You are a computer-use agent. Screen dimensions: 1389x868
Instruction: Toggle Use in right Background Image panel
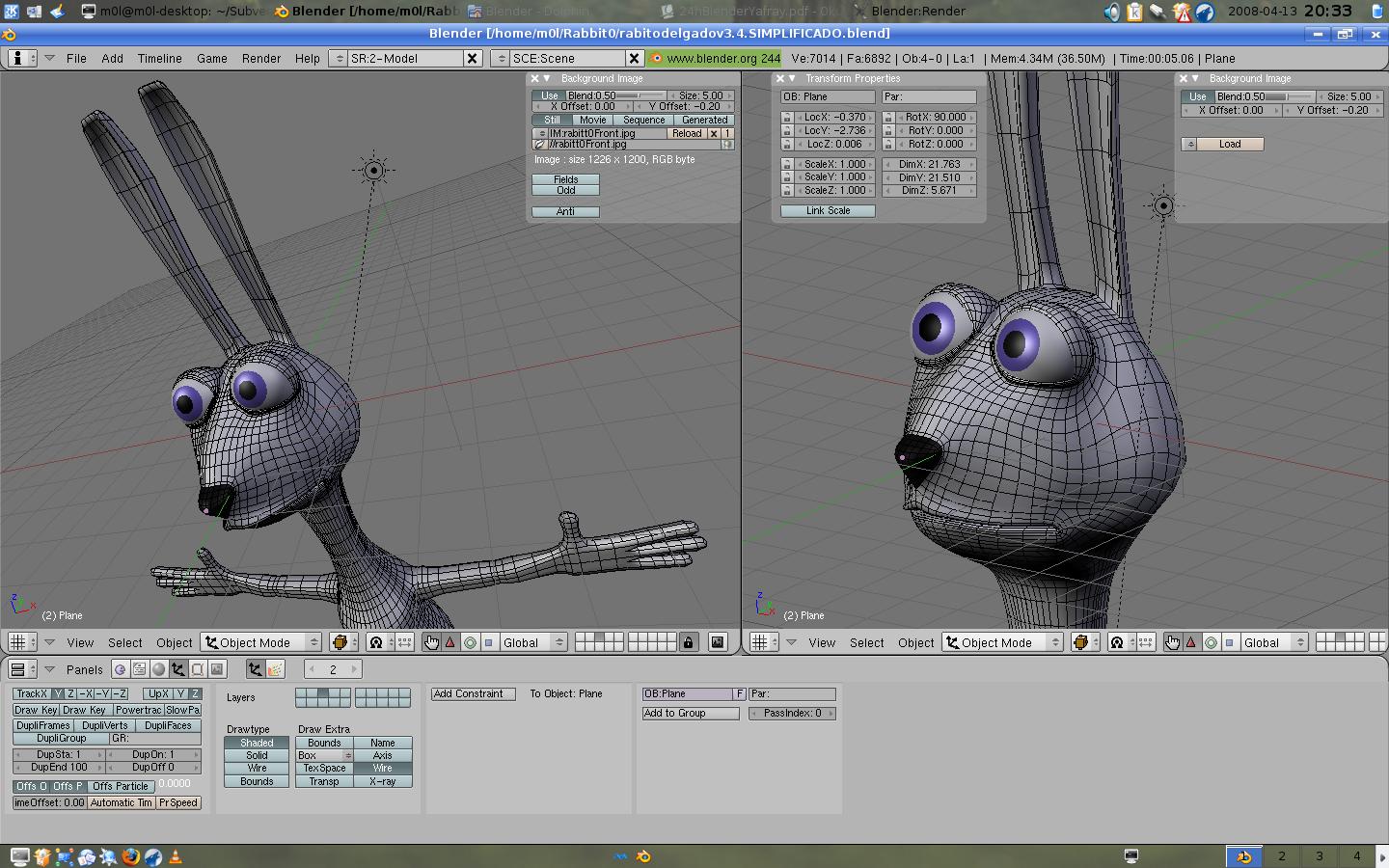pos(1197,96)
